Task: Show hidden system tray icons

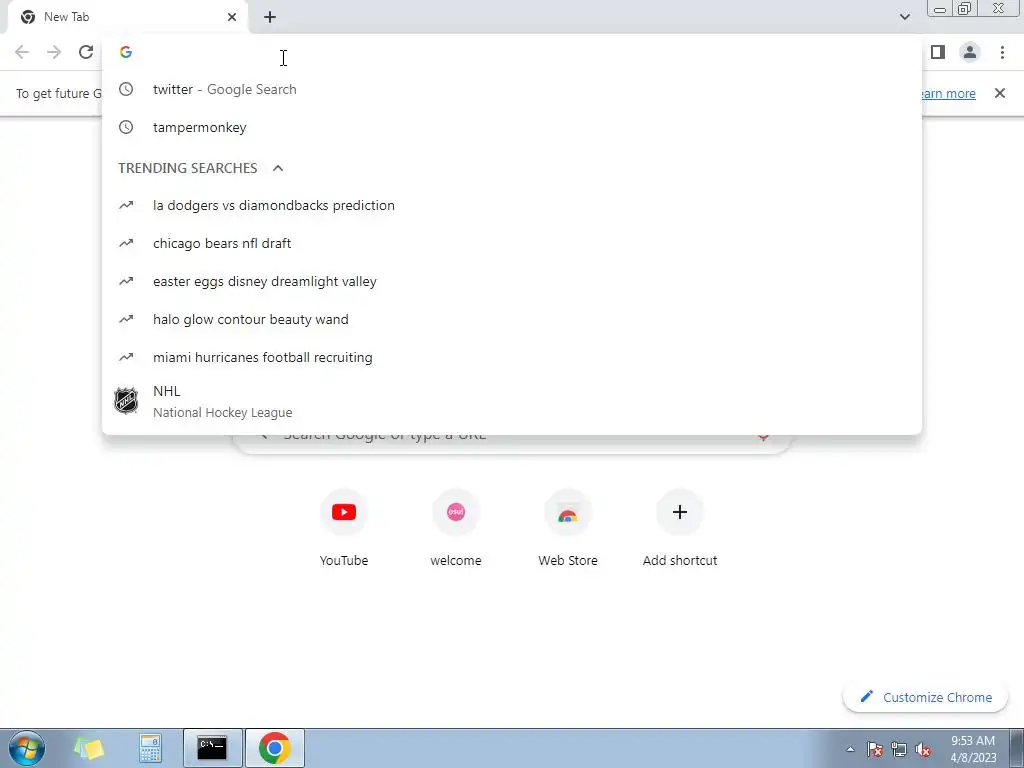Action: (850, 749)
